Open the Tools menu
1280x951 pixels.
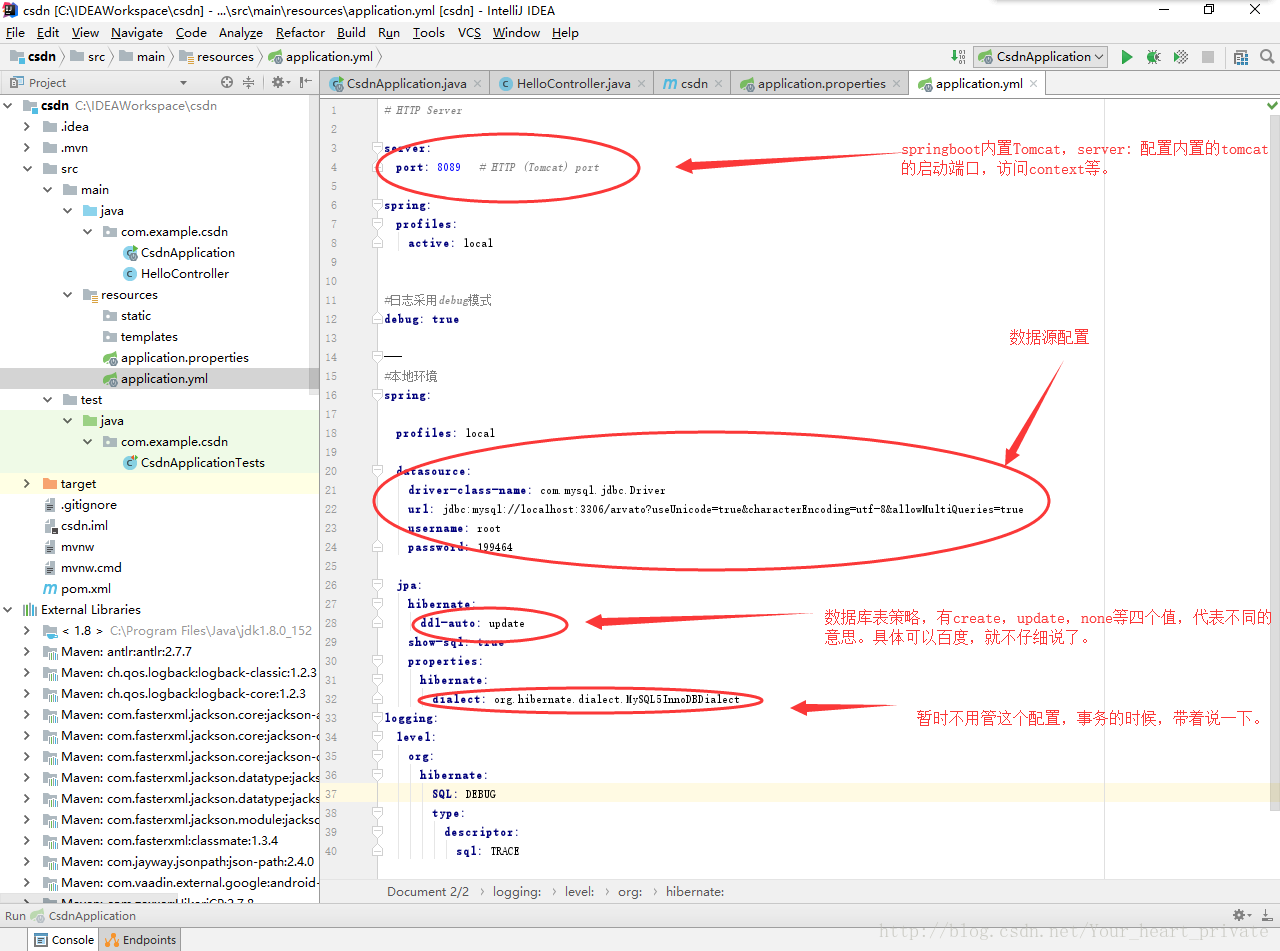428,32
